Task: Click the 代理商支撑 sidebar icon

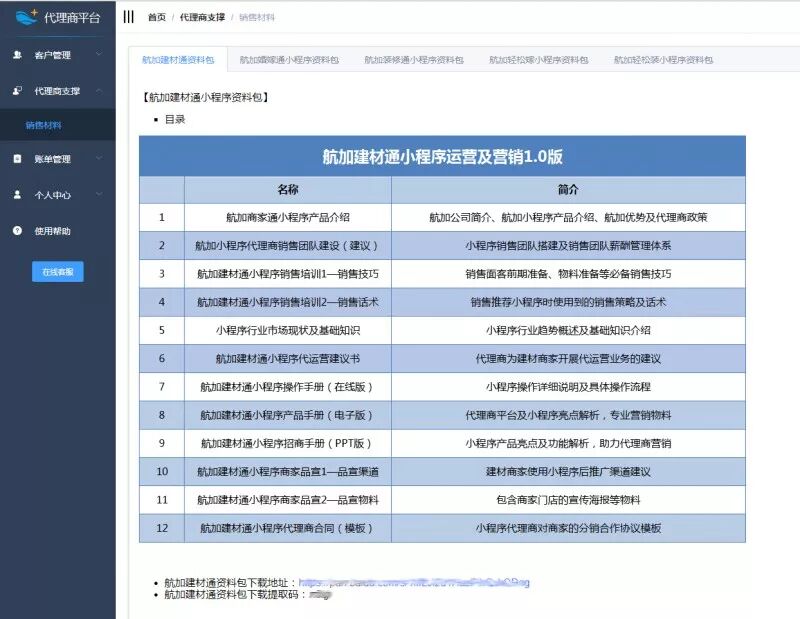Action: tap(17, 91)
